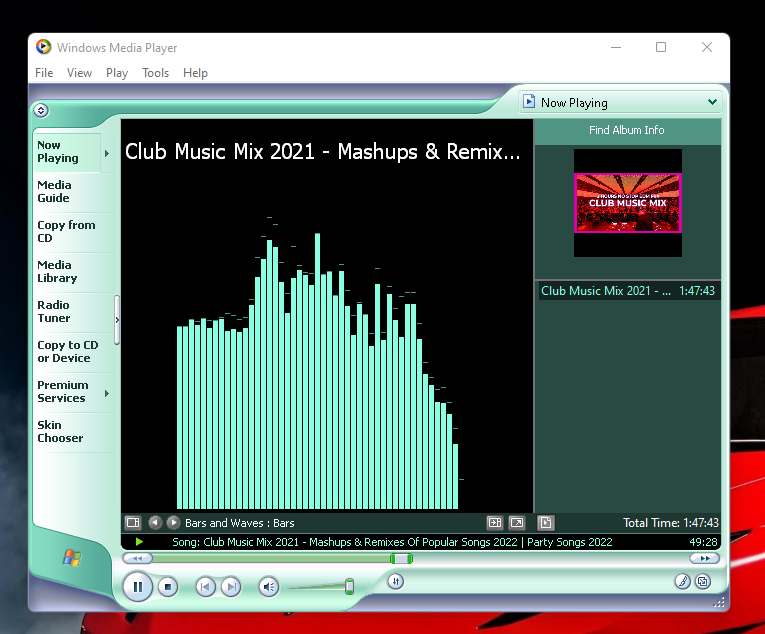Click the Total Time 1:47:43 text

(671, 523)
